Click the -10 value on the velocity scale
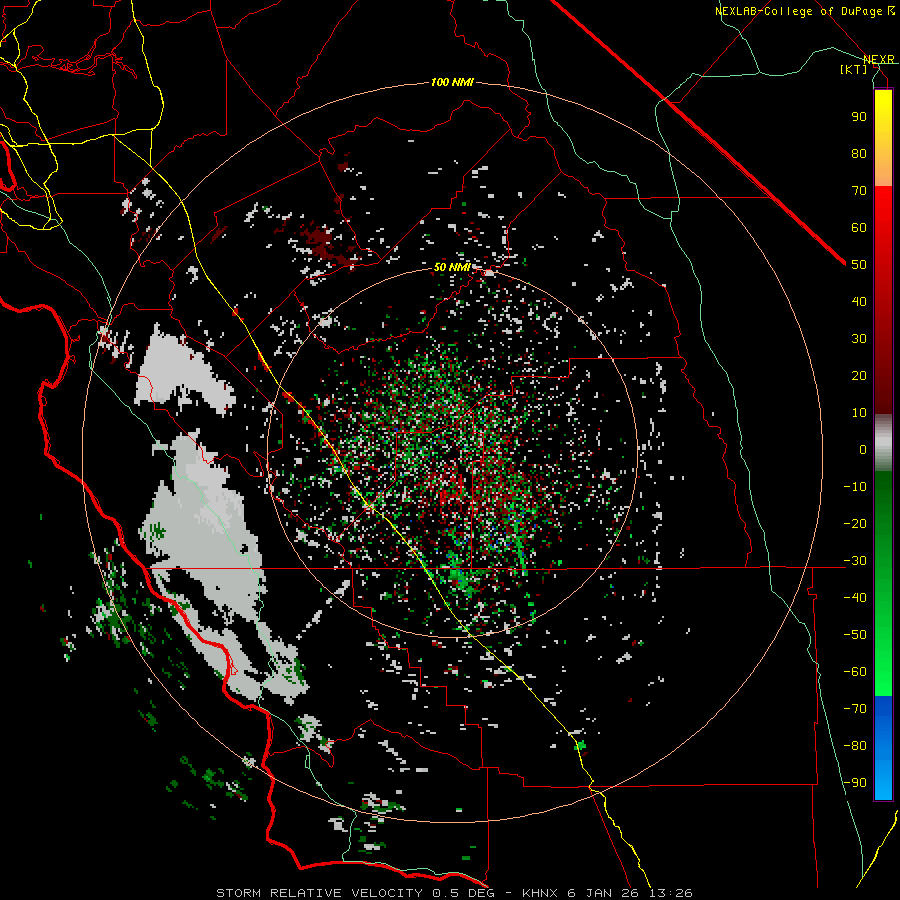Viewport: 900px width, 900px height. 855,487
